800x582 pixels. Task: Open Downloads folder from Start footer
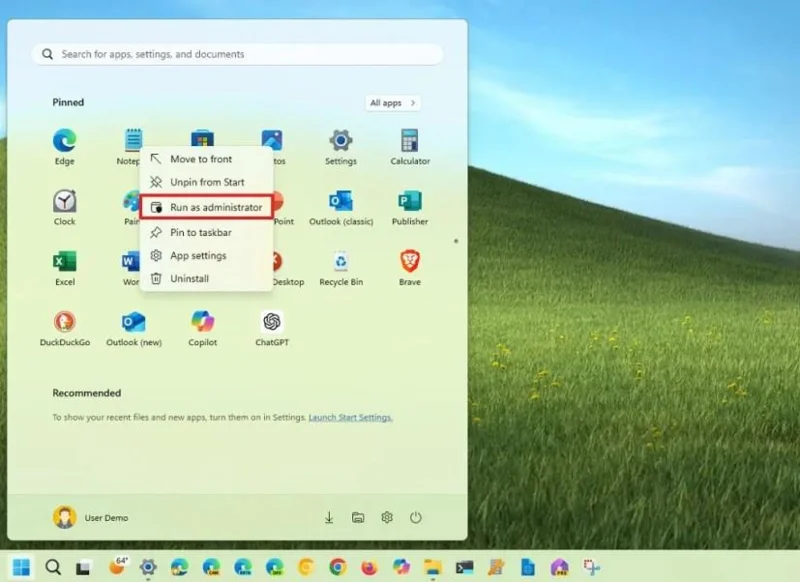(329, 518)
